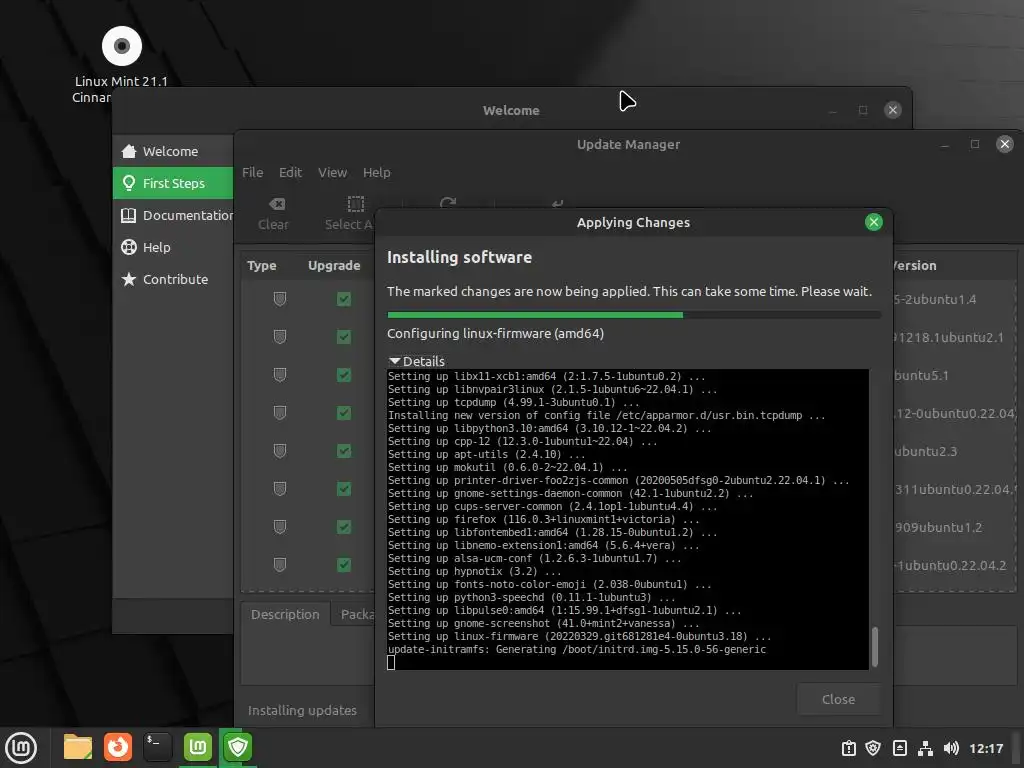Screen dimensions: 1024x768
Task: Open the Terminal from the taskbar
Action: (157, 747)
